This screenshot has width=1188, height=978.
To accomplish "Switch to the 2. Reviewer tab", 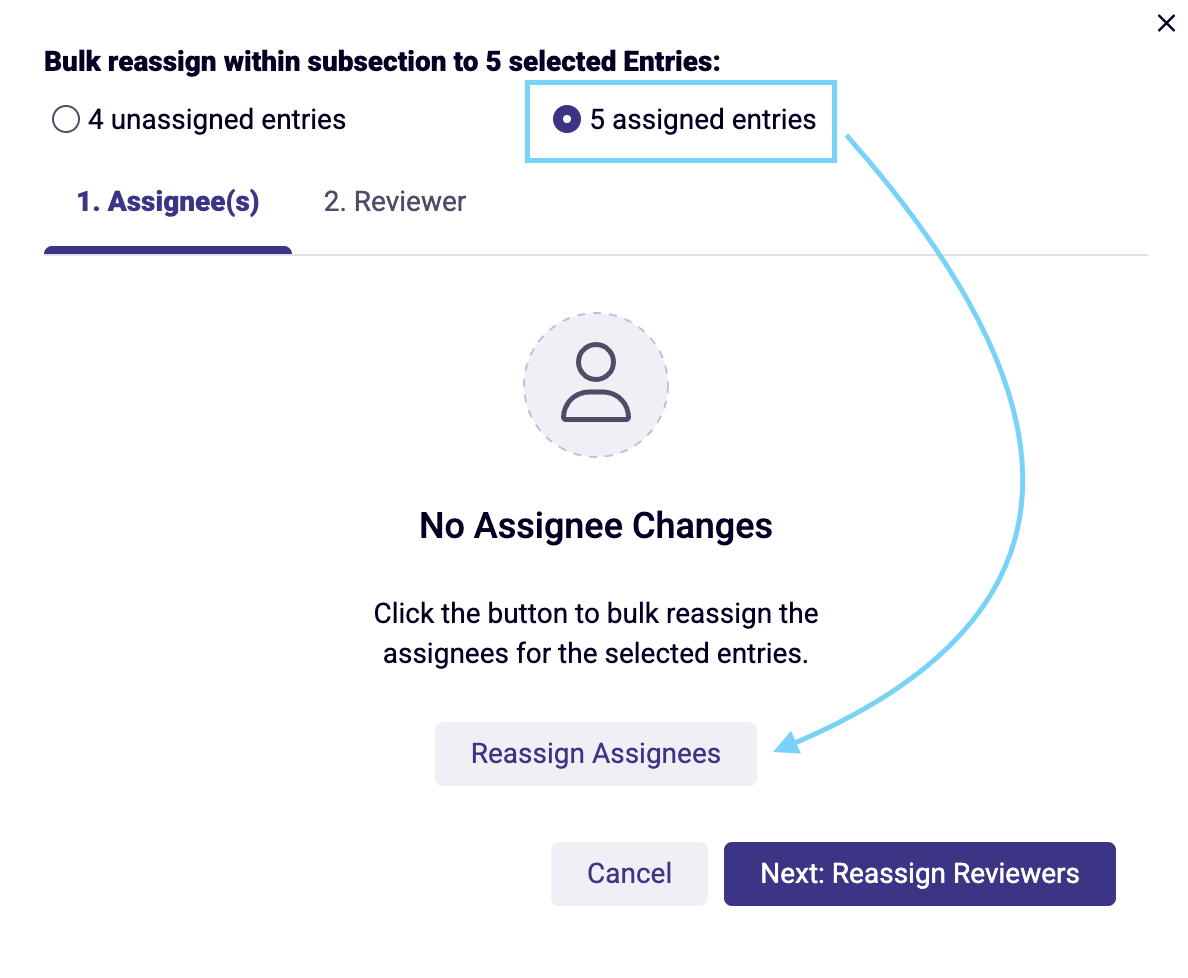I will [x=395, y=202].
